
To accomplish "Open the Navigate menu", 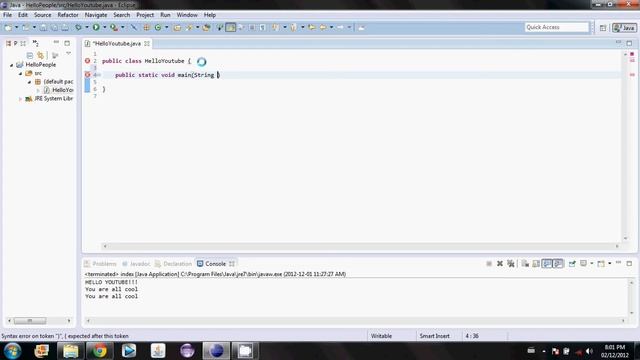I will [x=96, y=15].
